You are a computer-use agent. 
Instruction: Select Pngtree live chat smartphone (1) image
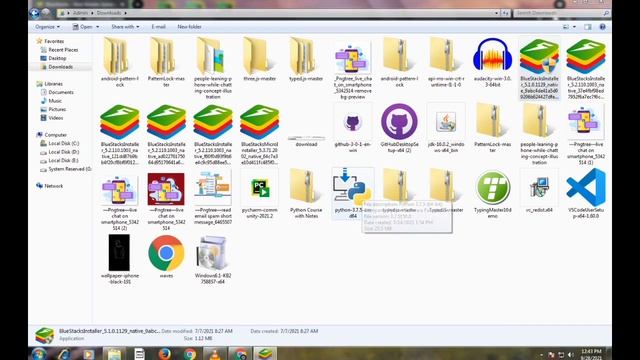tap(586, 134)
